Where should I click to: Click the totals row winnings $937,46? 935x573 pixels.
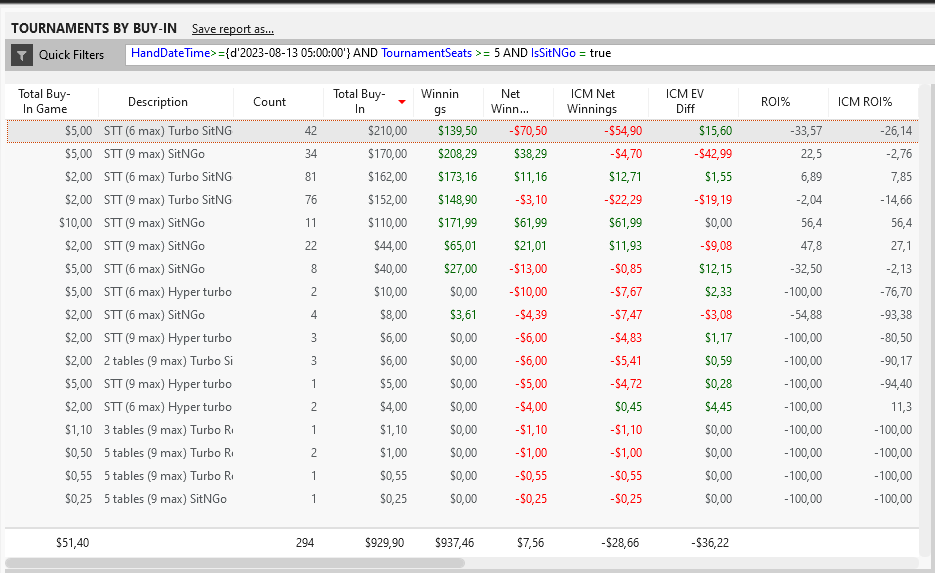[x=454, y=543]
